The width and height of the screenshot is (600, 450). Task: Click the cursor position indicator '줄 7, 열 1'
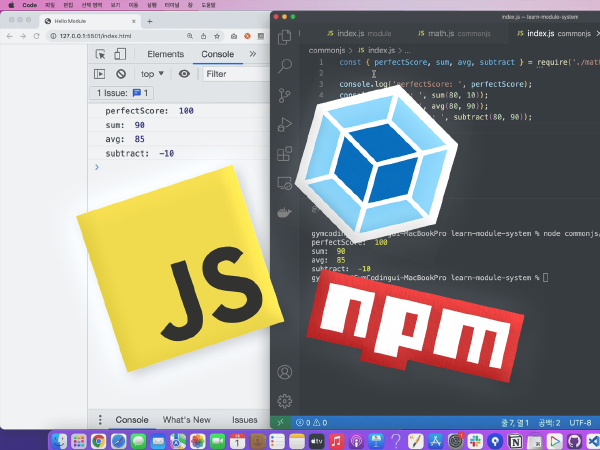click(x=515, y=423)
